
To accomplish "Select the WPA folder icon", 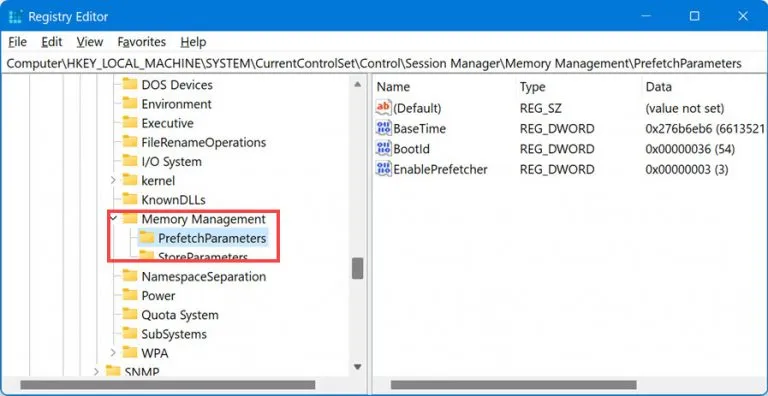I will click(x=130, y=353).
